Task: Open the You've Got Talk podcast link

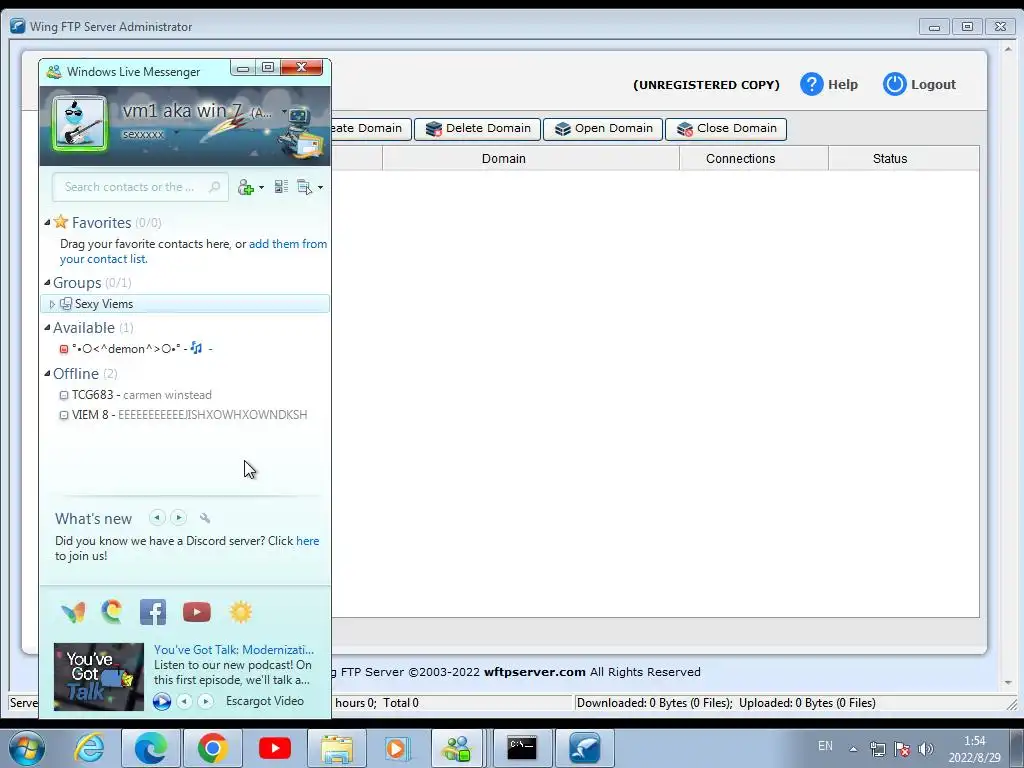Action: [234, 650]
